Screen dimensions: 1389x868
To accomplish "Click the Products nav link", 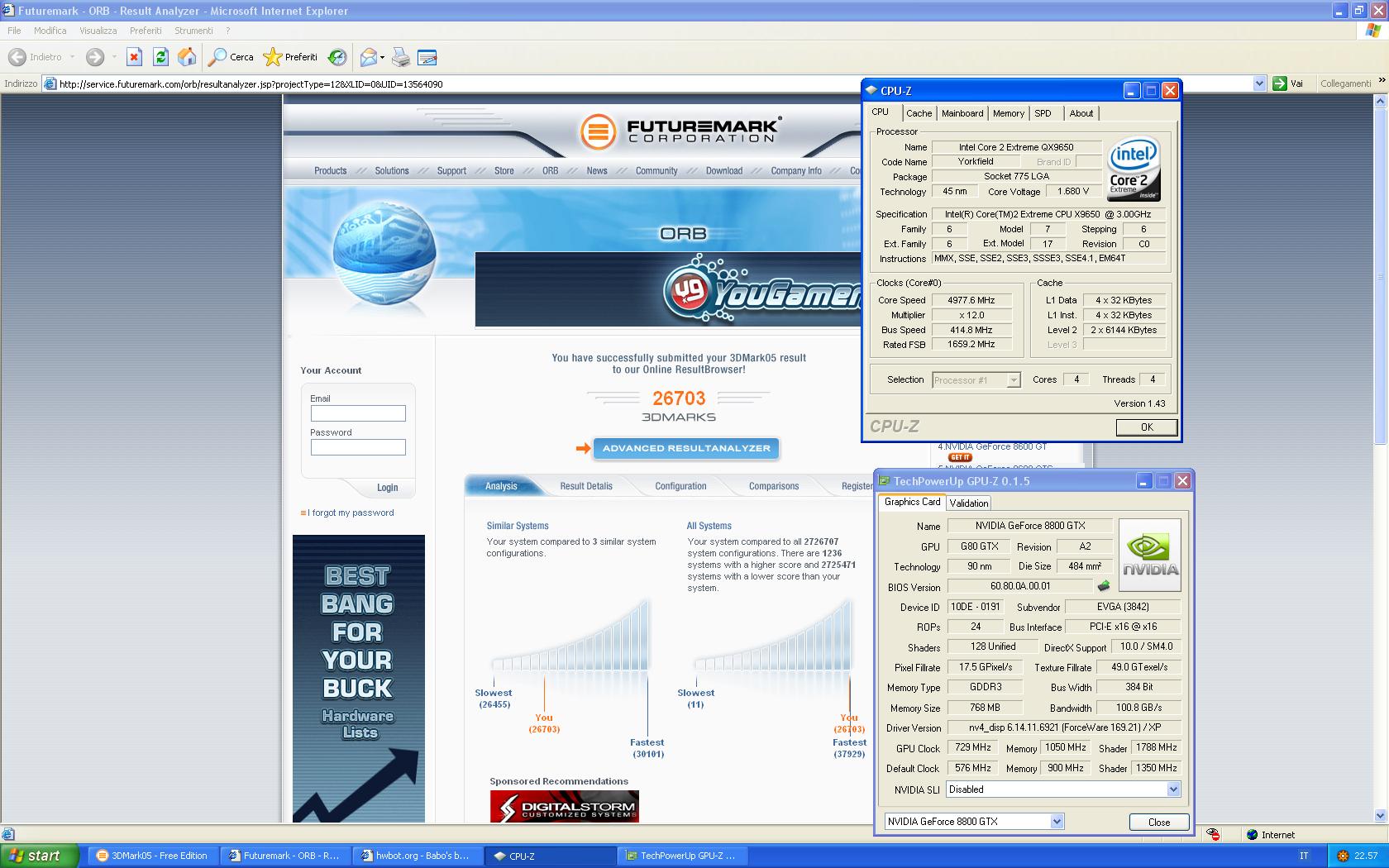I will click(330, 171).
